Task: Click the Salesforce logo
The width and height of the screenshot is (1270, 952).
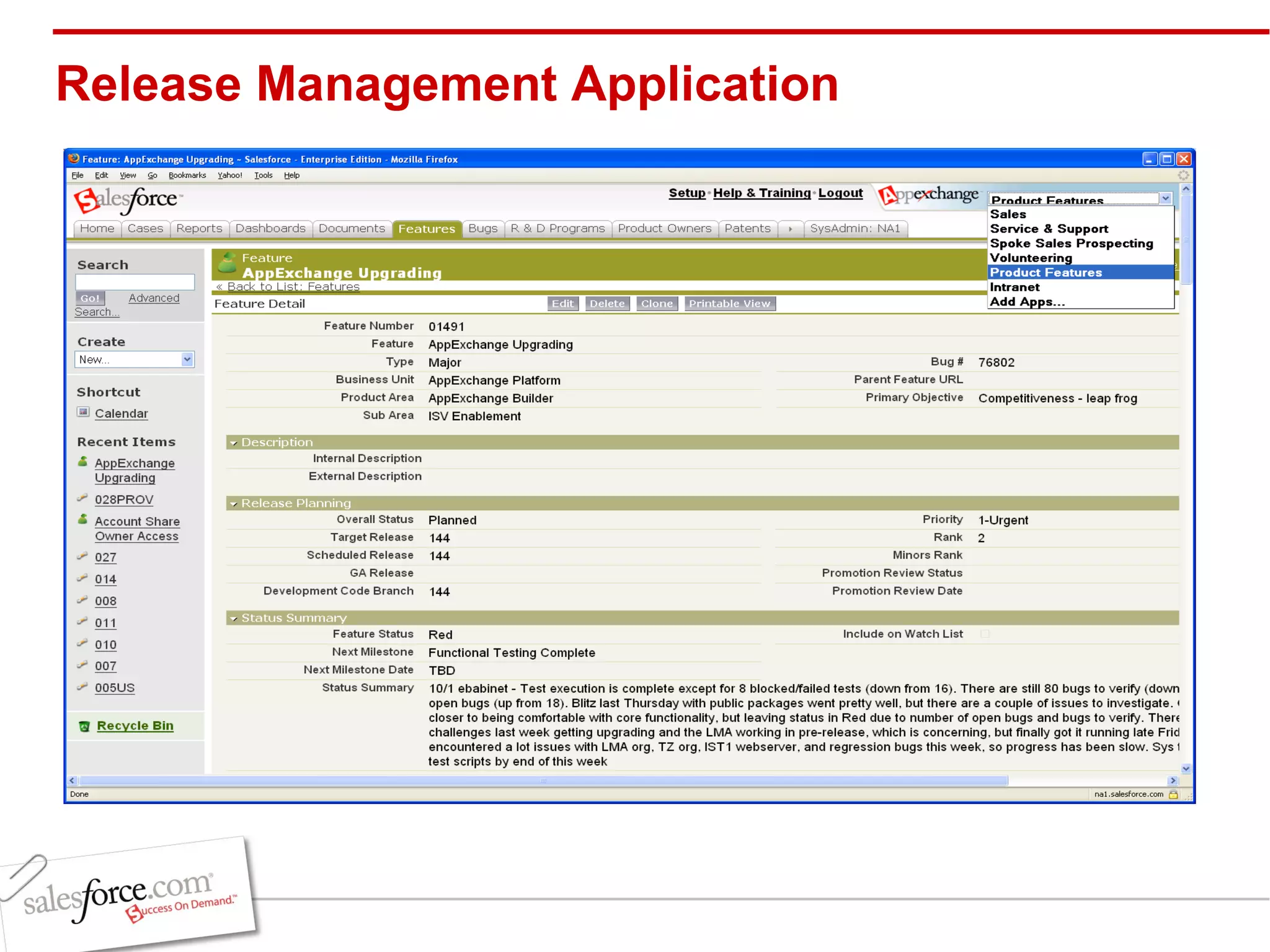Action: (x=128, y=200)
